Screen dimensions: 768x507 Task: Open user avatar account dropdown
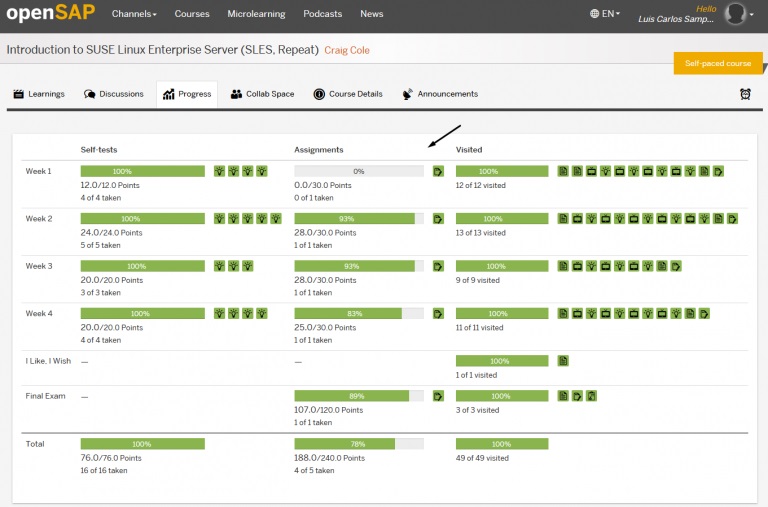point(739,14)
